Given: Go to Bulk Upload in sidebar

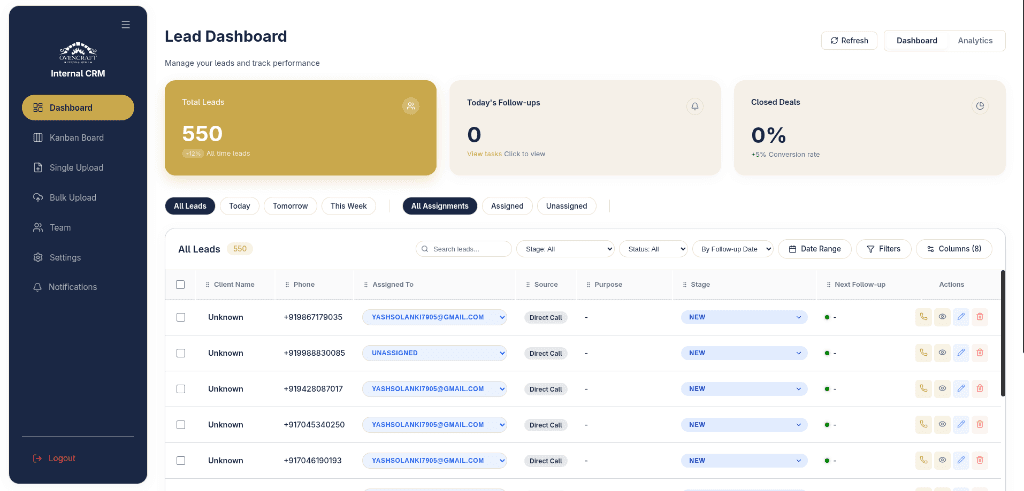Looking at the screenshot, I should (78, 197).
